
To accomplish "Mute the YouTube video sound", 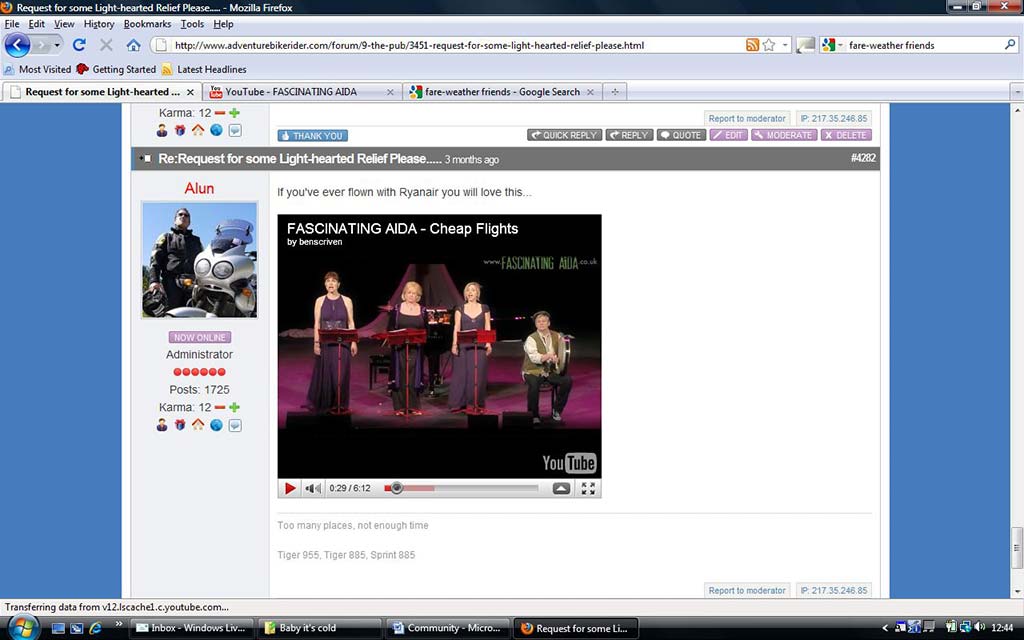I will tap(313, 488).
